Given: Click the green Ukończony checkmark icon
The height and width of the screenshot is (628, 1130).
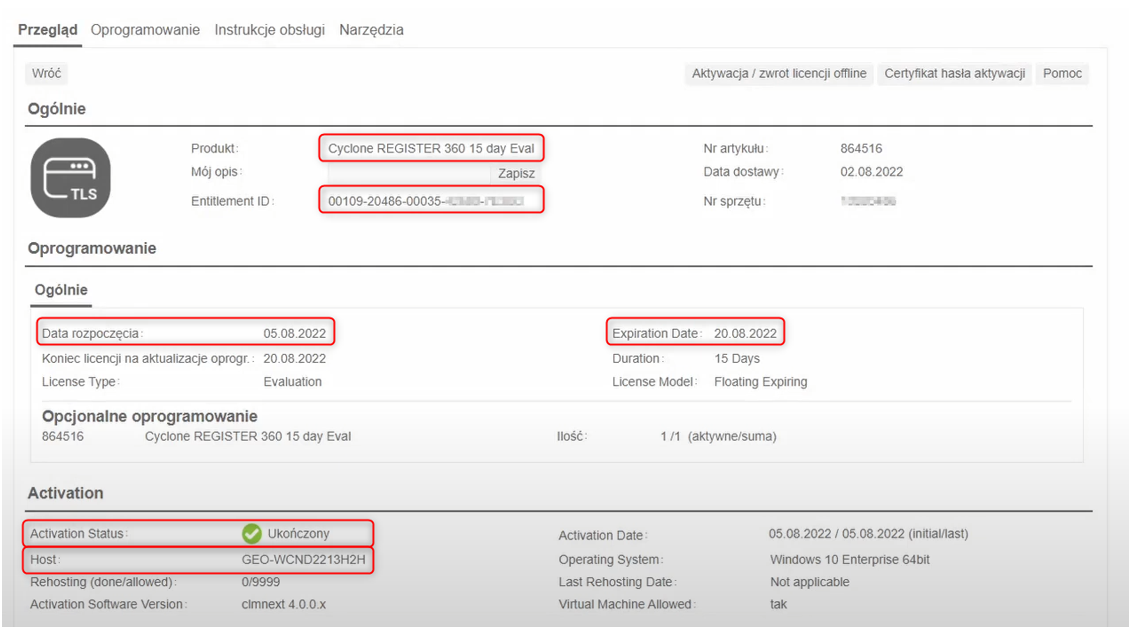Looking at the screenshot, I should click(252, 533).
